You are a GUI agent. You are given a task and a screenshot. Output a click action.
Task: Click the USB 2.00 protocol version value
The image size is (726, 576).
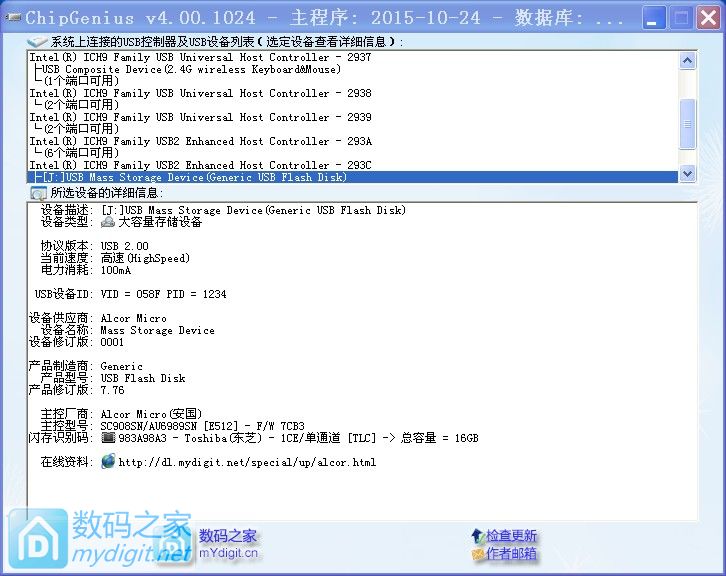(125, 246)
